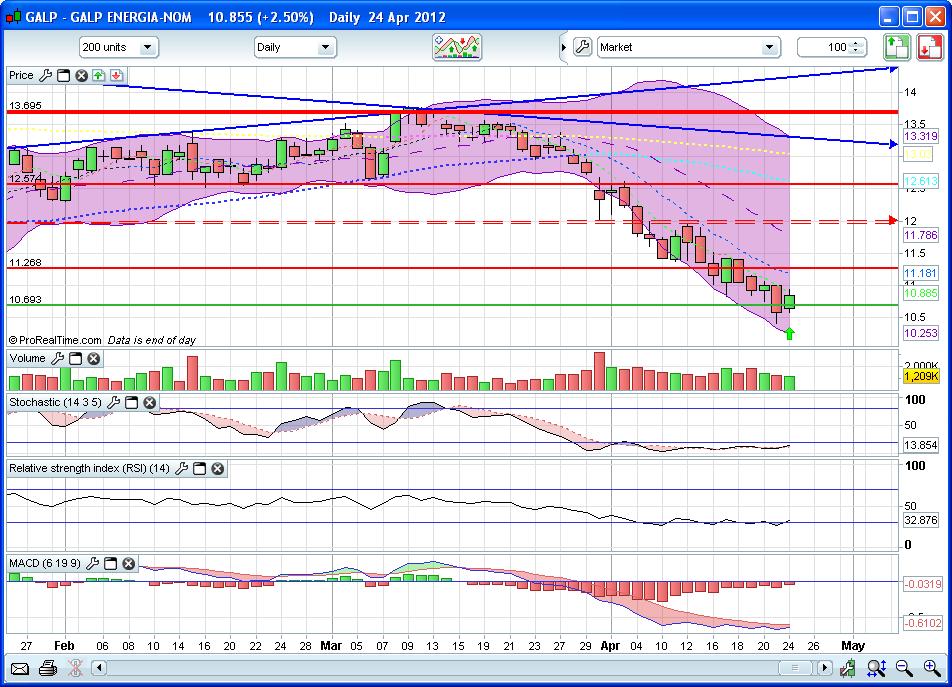Close the Volume panel
The height and width of the screenshot is (687, 952).
(x=94, y=358)
